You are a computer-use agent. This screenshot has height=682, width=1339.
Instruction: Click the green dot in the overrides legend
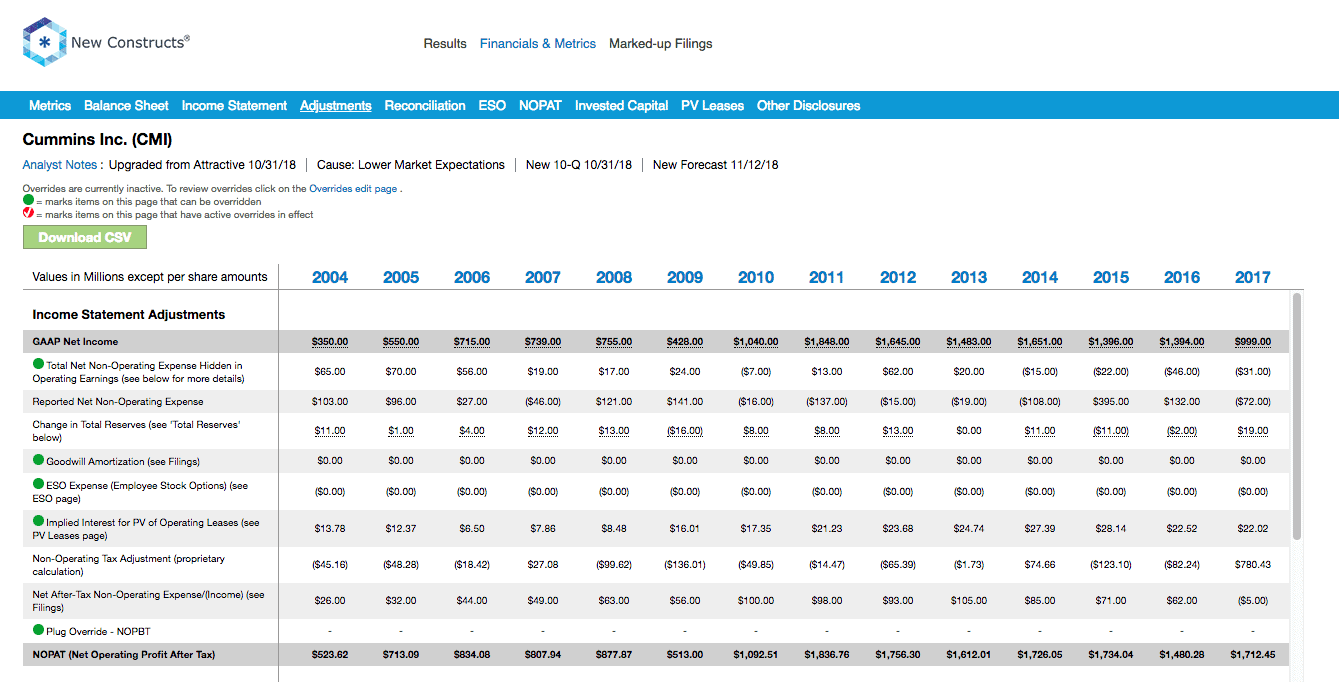coord(28,201)
